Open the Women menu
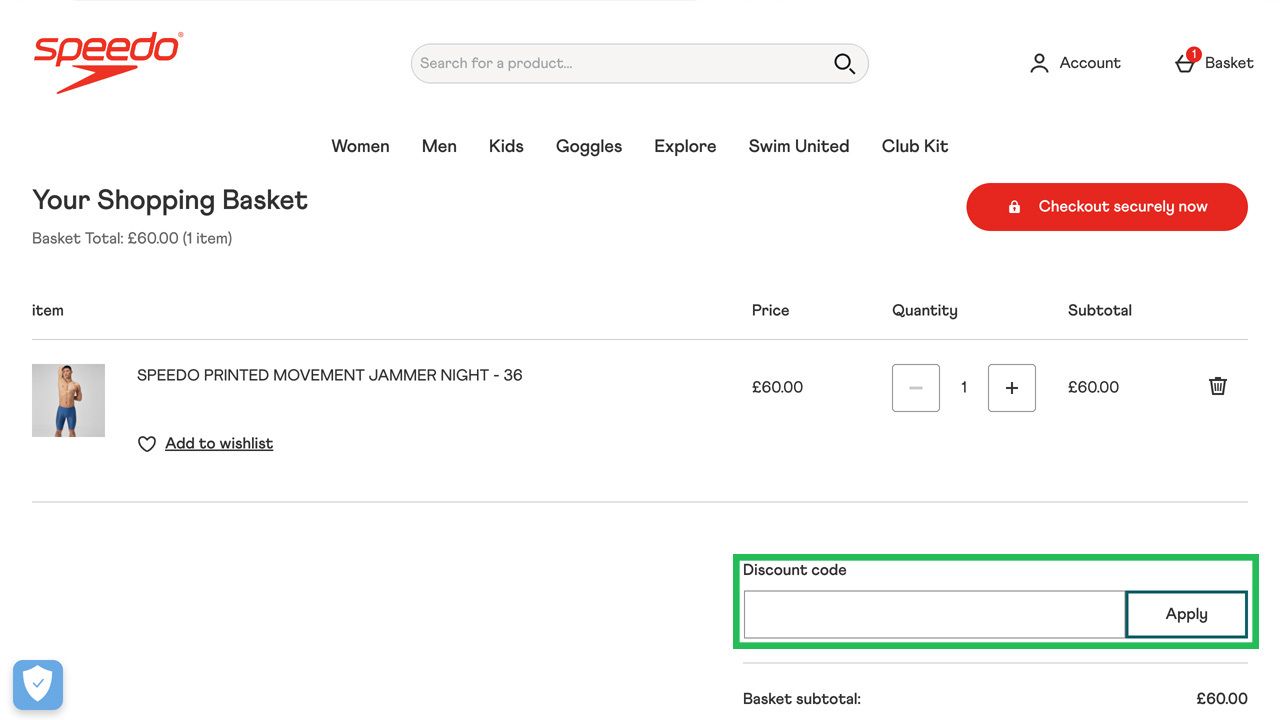 click(x=360, y=146)
